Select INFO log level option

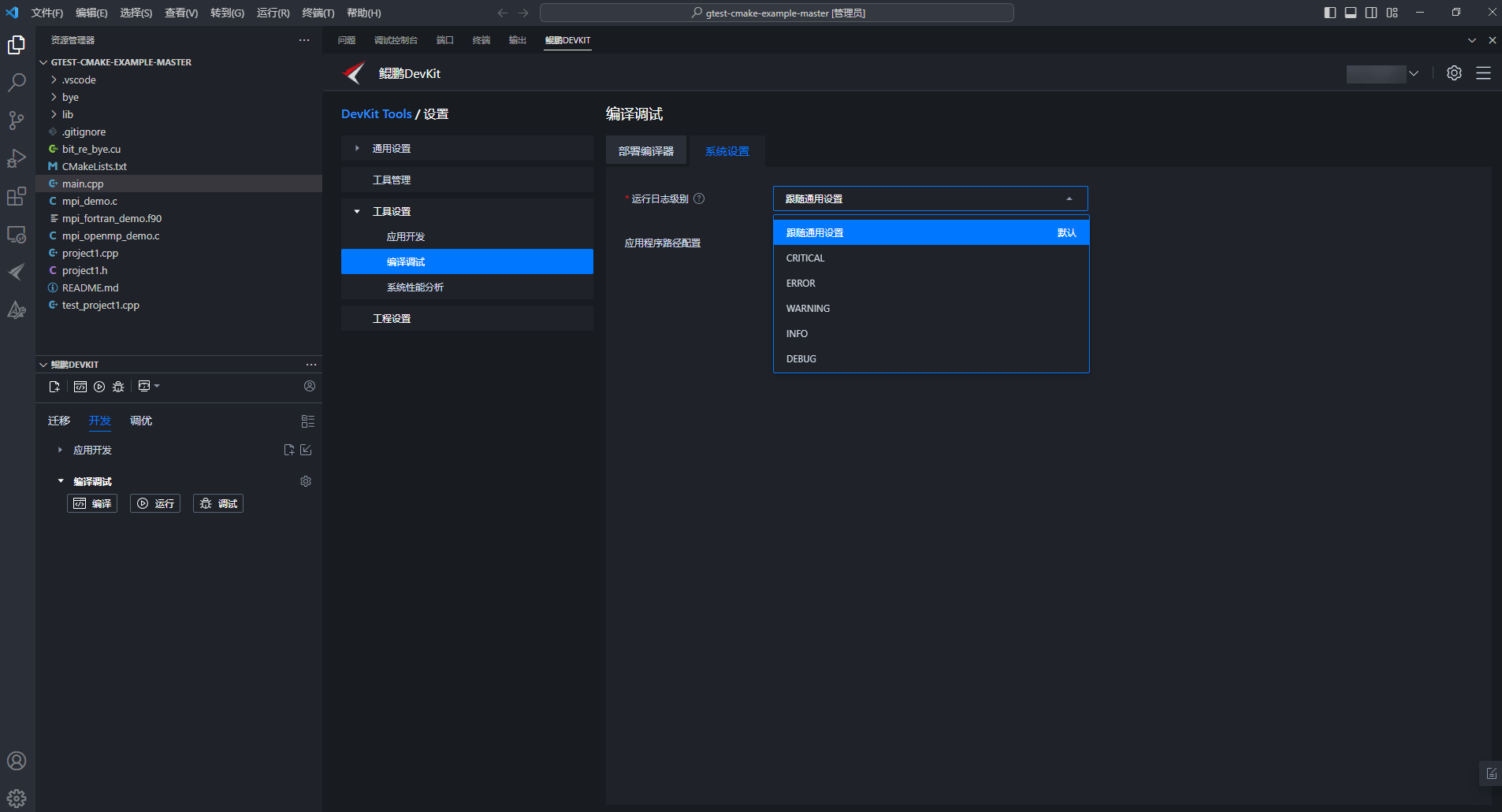click(931, 334)
